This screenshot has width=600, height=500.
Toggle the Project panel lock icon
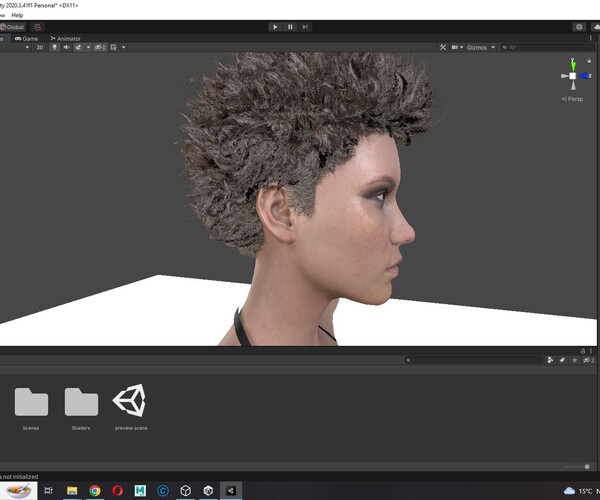pos(583,351)
